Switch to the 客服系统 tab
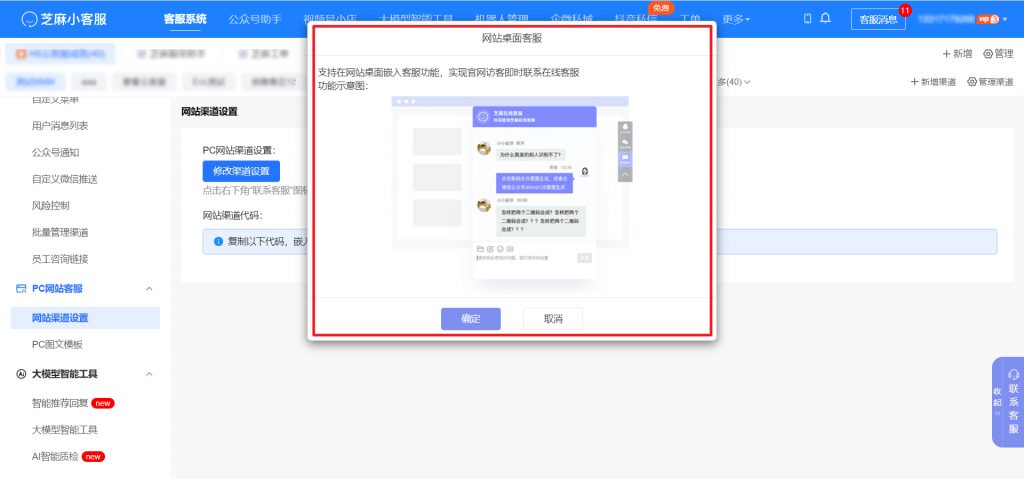This screenshot has height=479, width=1024. (184, 19)
